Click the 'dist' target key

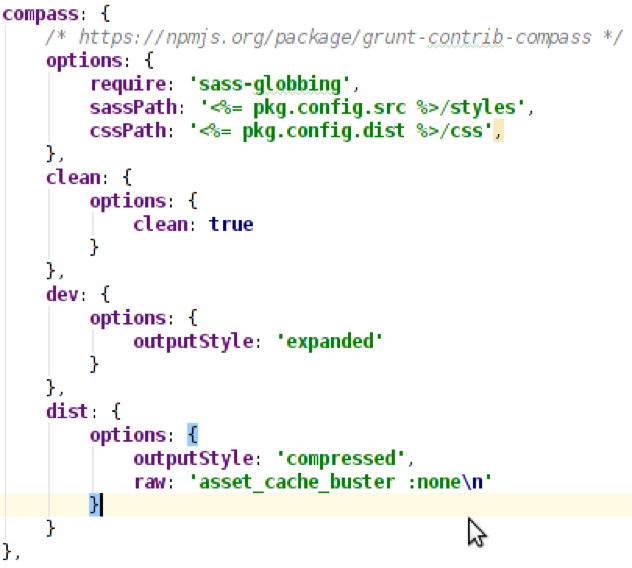click(x=67, y=411)
